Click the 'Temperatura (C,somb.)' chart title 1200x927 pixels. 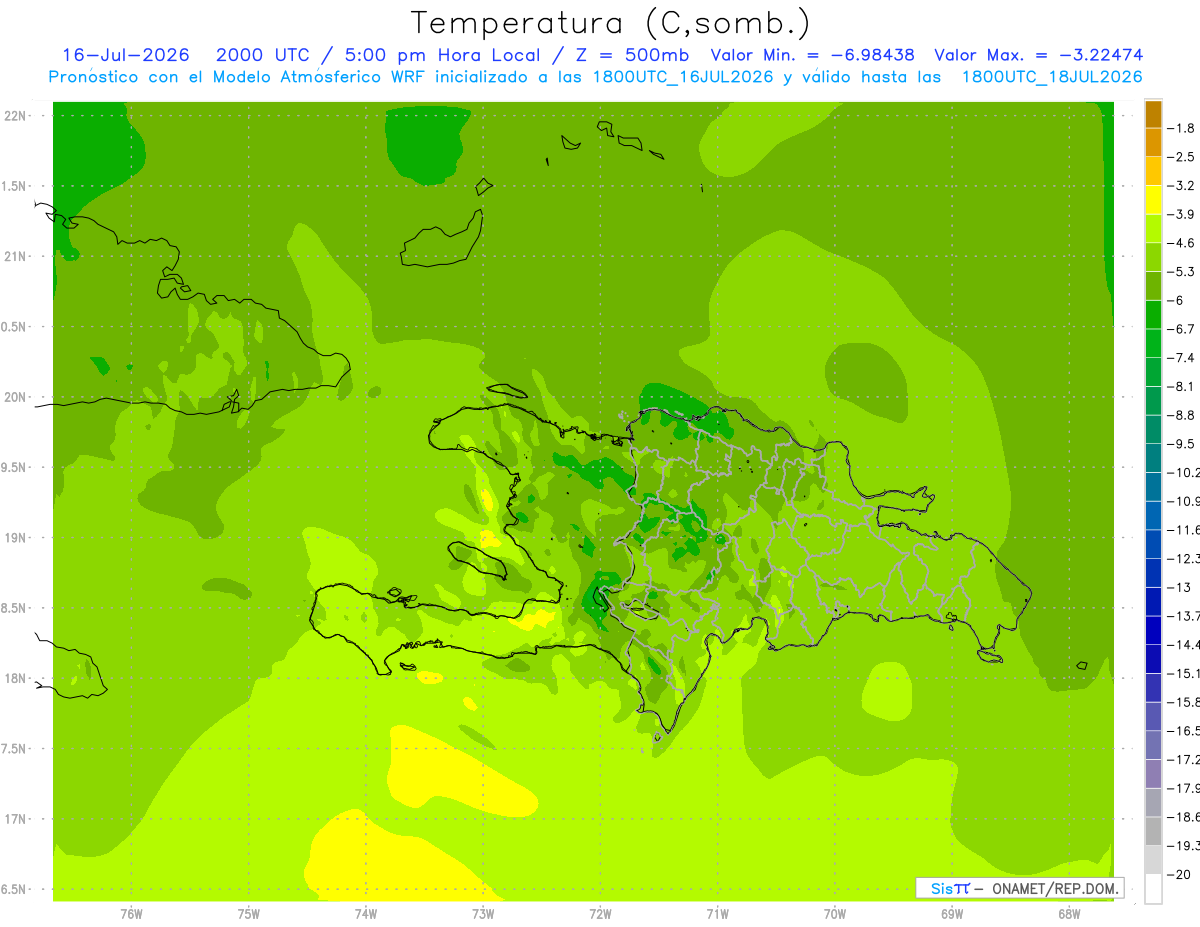(610, 23)
